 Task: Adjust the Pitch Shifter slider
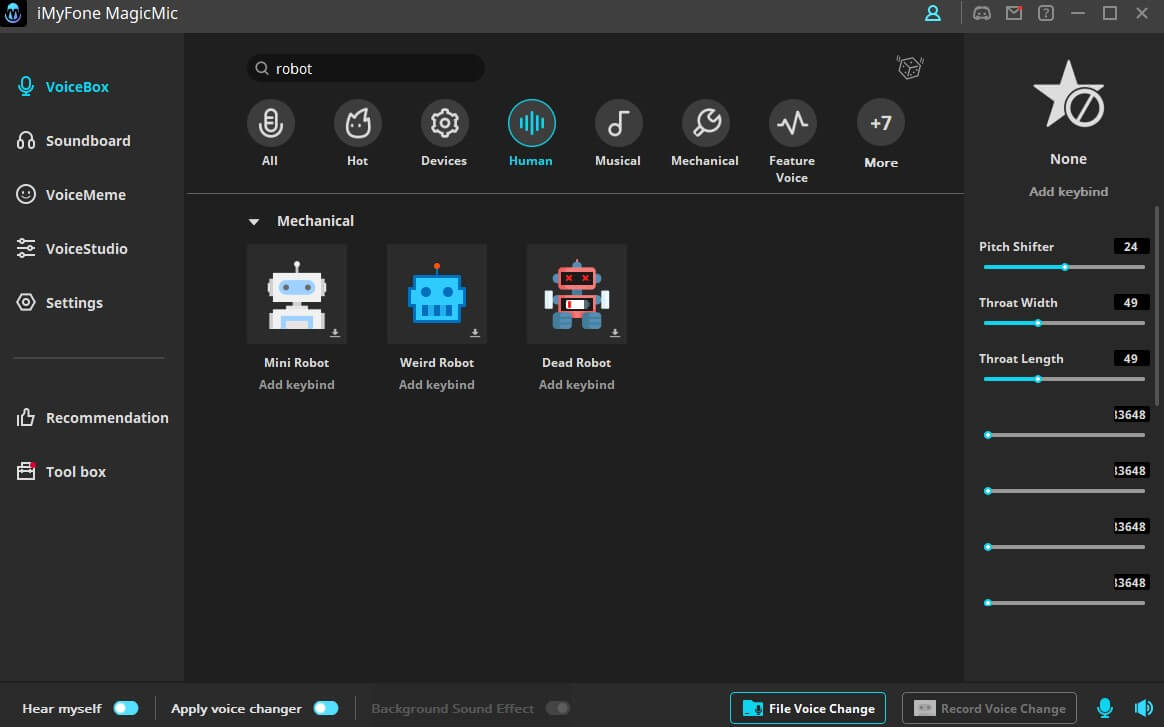1064,267
